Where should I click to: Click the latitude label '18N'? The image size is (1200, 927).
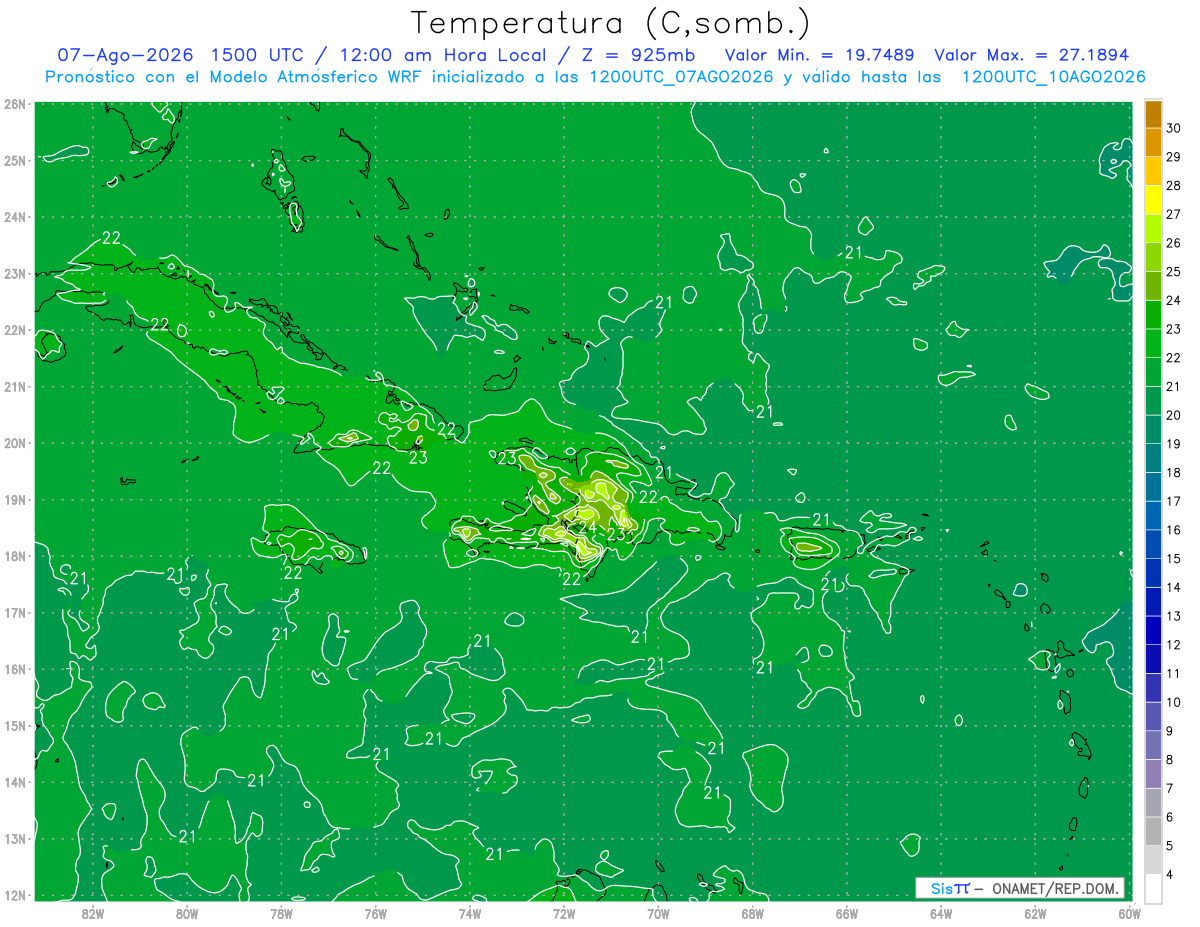(x=14, y=556)
